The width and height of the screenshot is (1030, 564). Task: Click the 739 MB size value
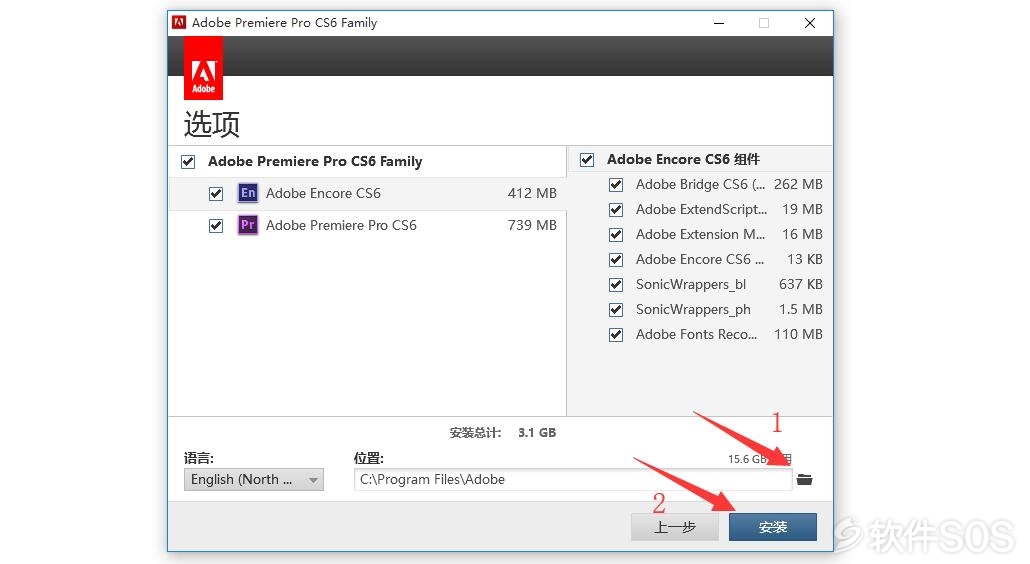pos(532,225)
